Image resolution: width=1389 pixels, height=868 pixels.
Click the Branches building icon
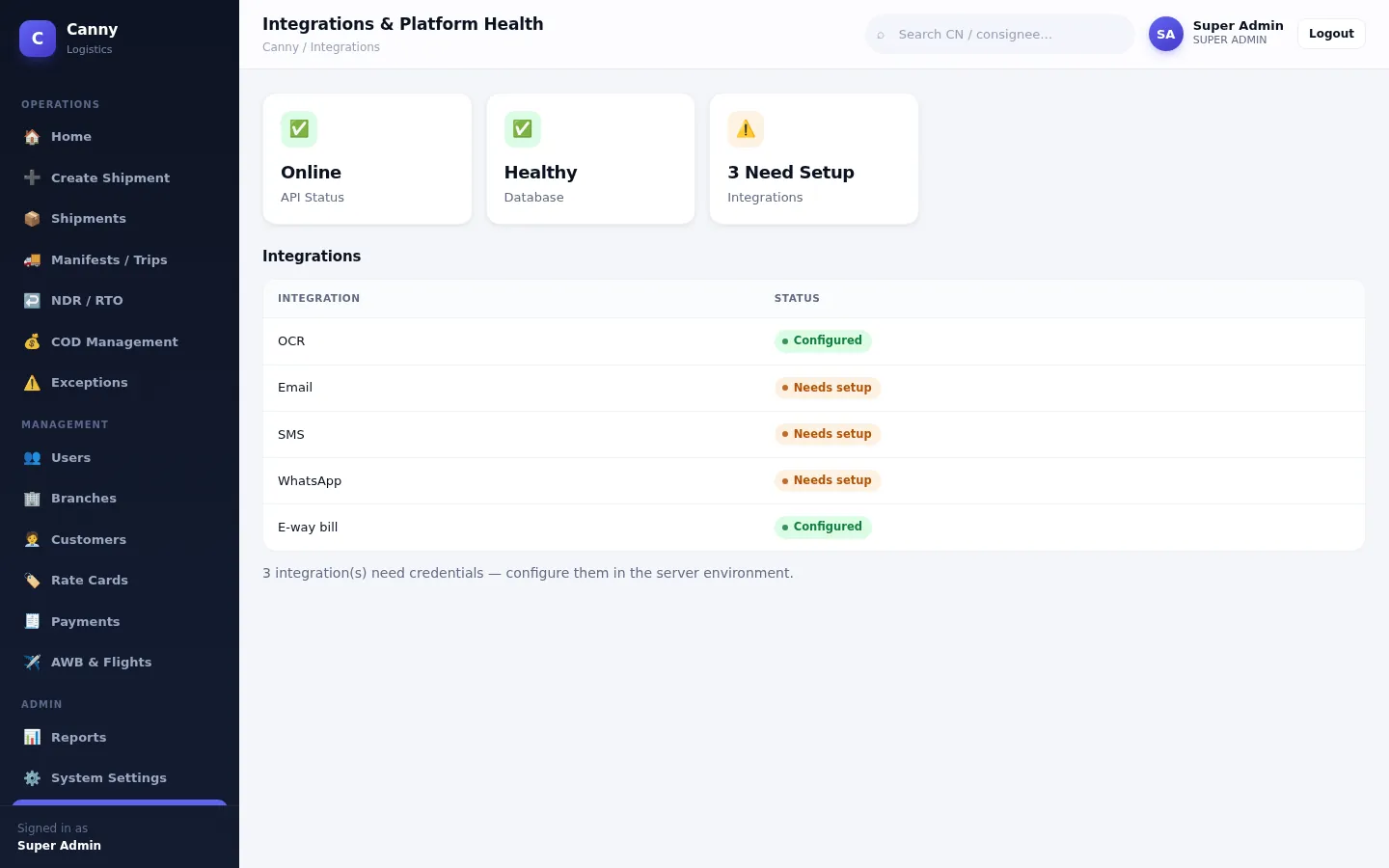[x=32, y=499]
